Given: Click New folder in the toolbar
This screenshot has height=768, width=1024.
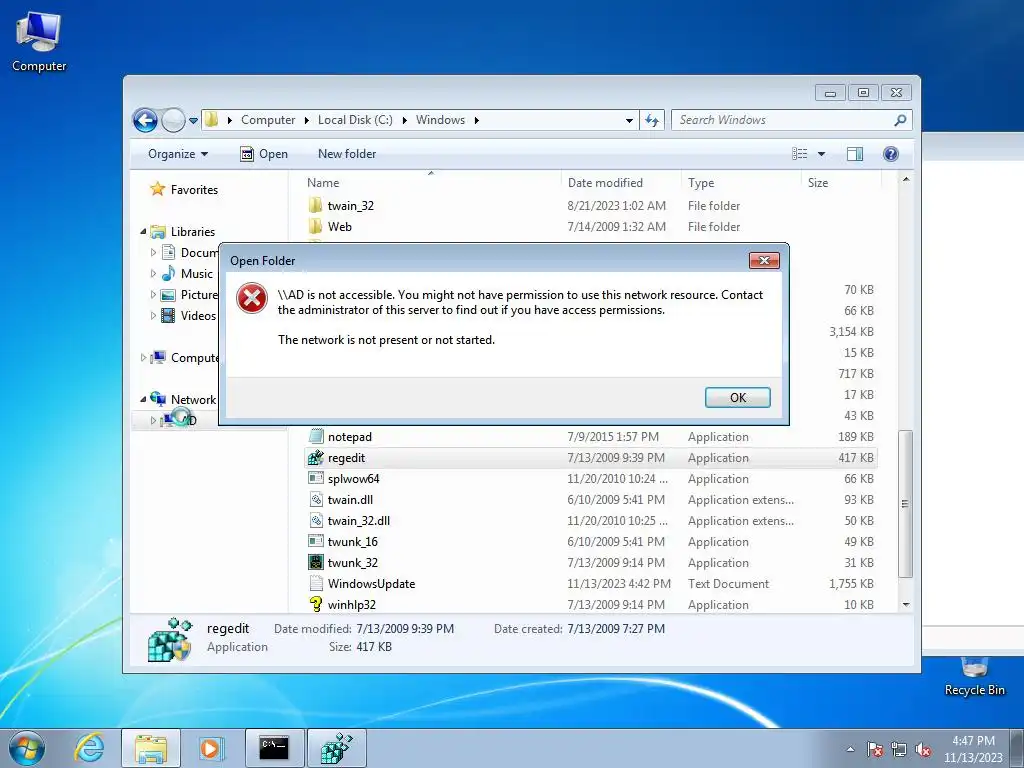Looking at the screenshot, I should pyautogui.click(x=347, y=154).
